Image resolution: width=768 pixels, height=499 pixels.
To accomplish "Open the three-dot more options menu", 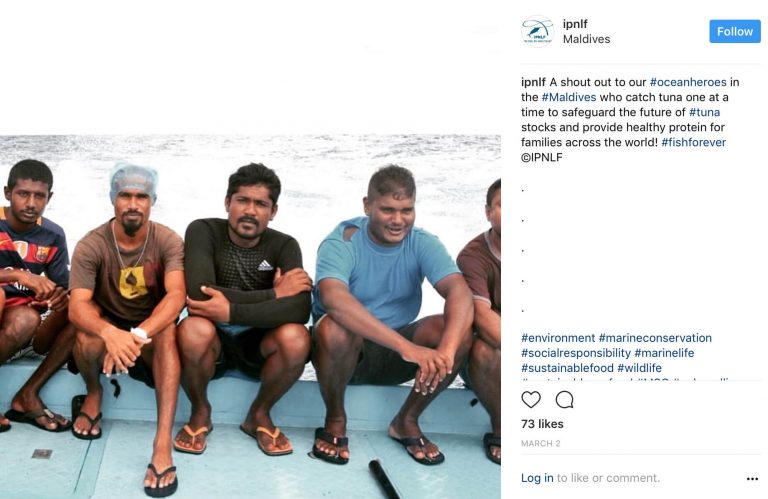I will click(752, 478).
